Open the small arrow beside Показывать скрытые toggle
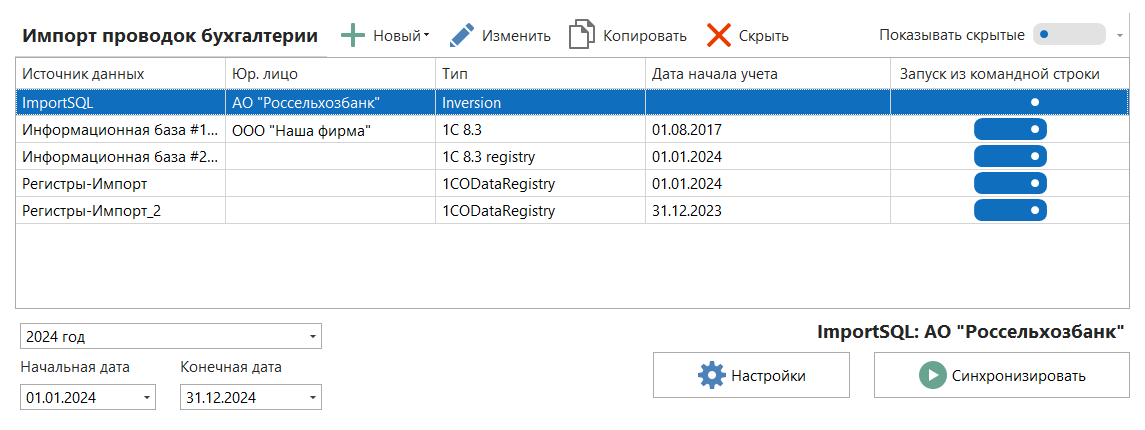The image size is (1145, 430). (1119, 35)
